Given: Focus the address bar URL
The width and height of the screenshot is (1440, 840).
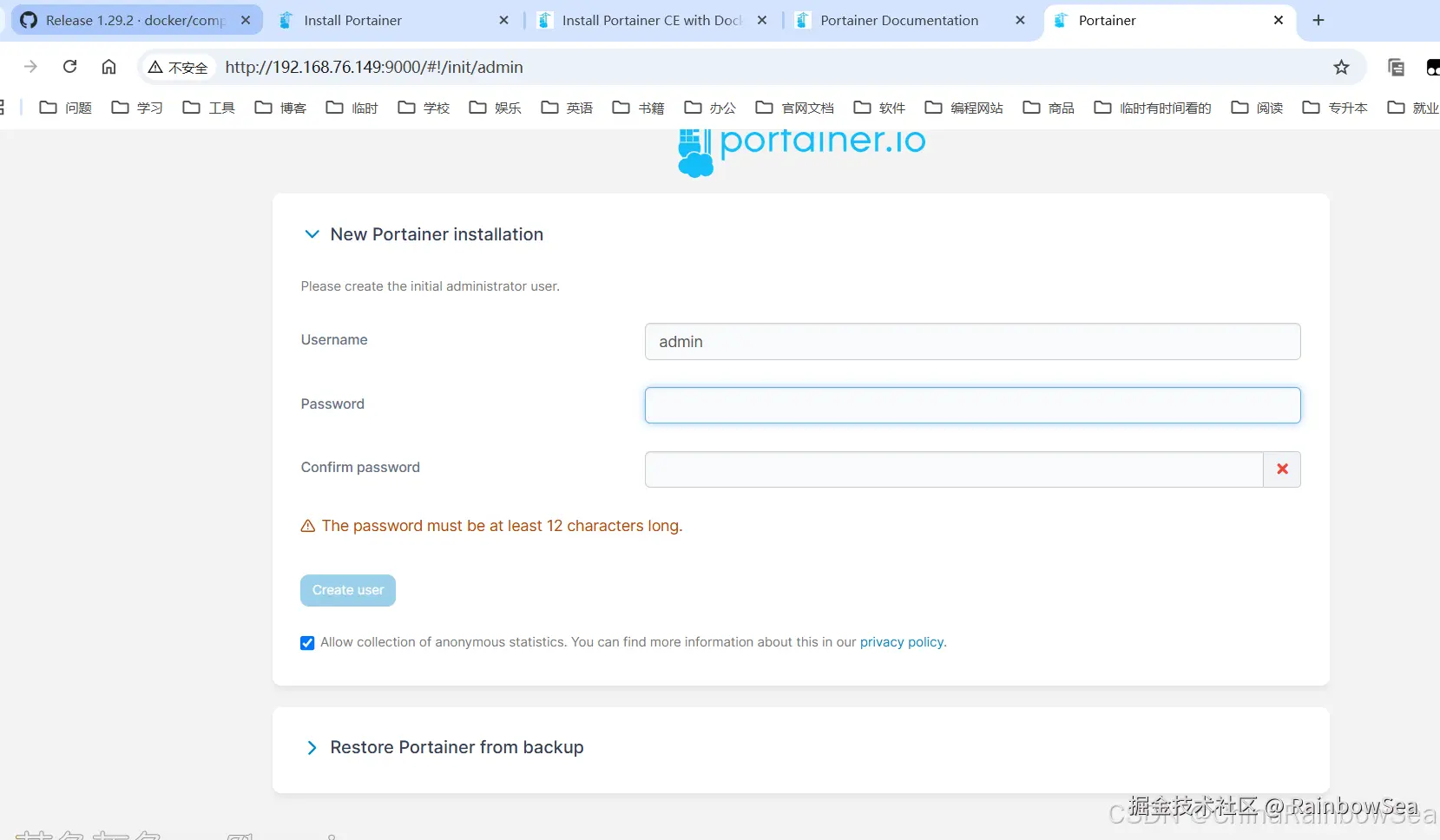Looking at the screenshot, I should click(374, 67).
